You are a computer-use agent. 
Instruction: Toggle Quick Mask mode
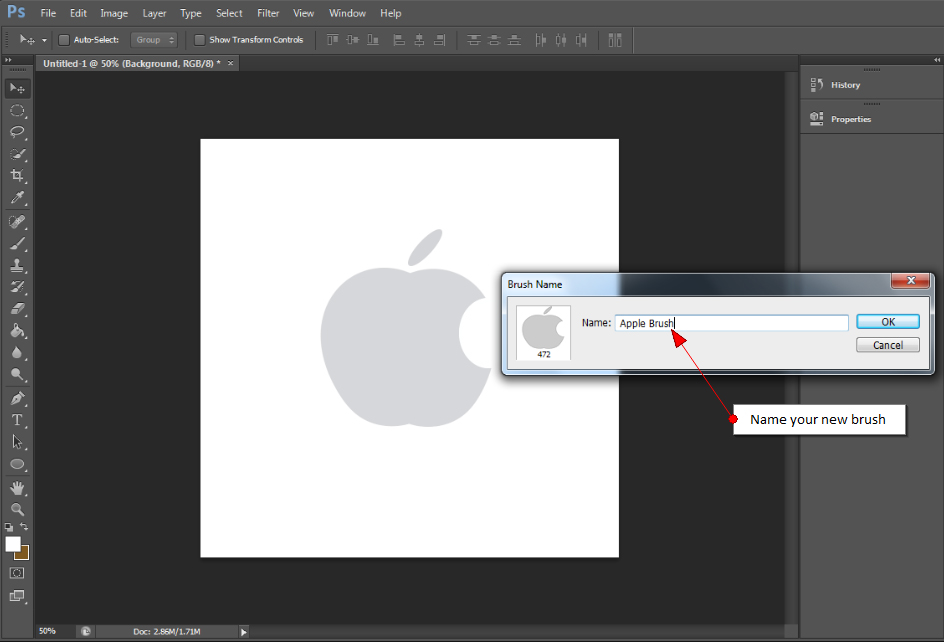pos(17,573)
